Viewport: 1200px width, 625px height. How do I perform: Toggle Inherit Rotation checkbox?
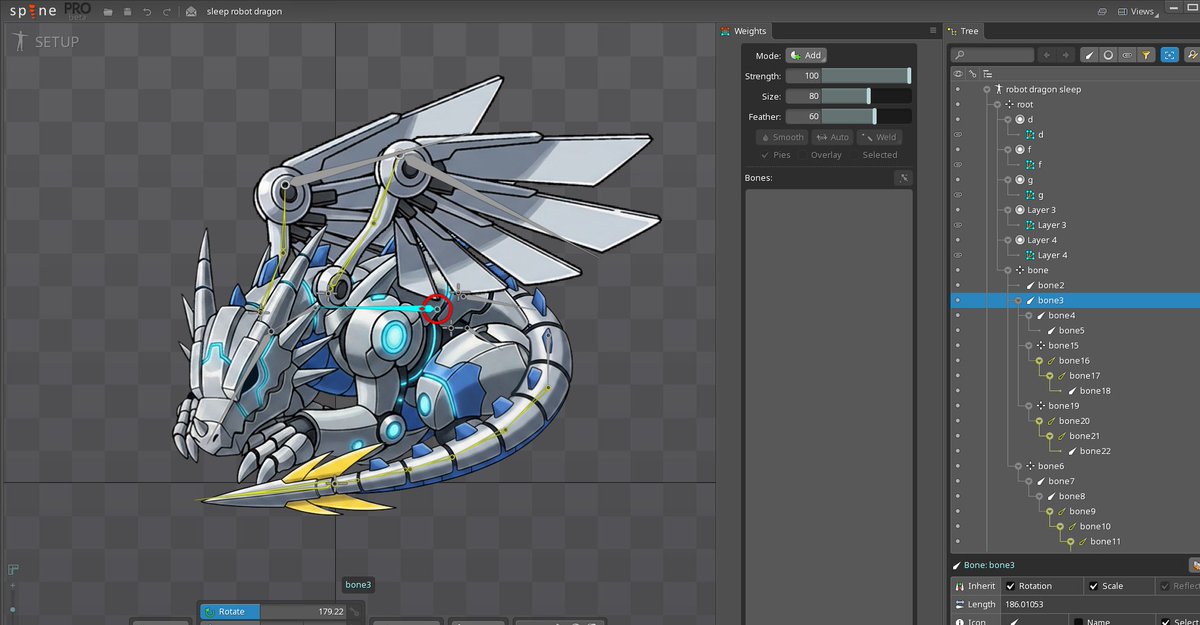point(1011,586)
